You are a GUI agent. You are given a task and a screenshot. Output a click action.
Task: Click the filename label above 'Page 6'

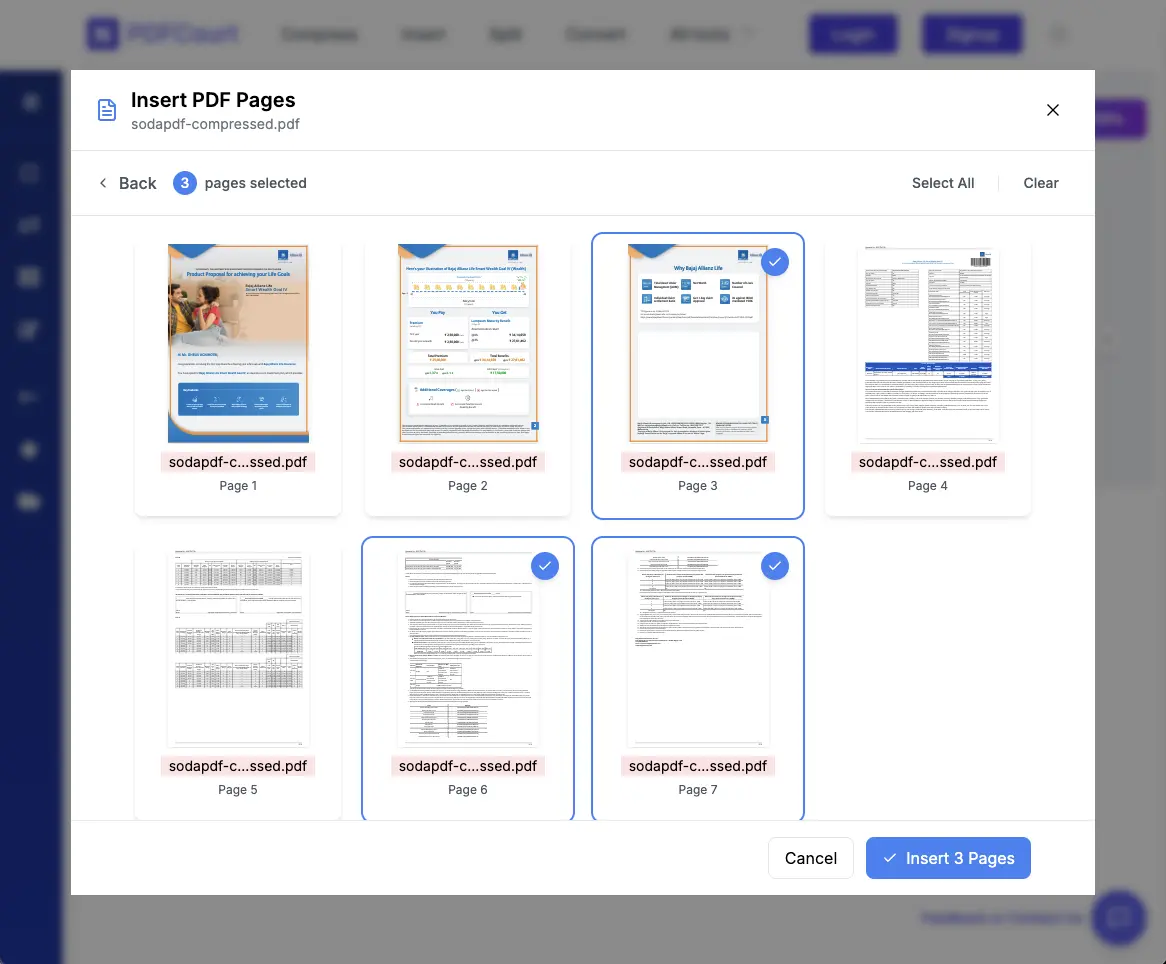coord(468,766)
